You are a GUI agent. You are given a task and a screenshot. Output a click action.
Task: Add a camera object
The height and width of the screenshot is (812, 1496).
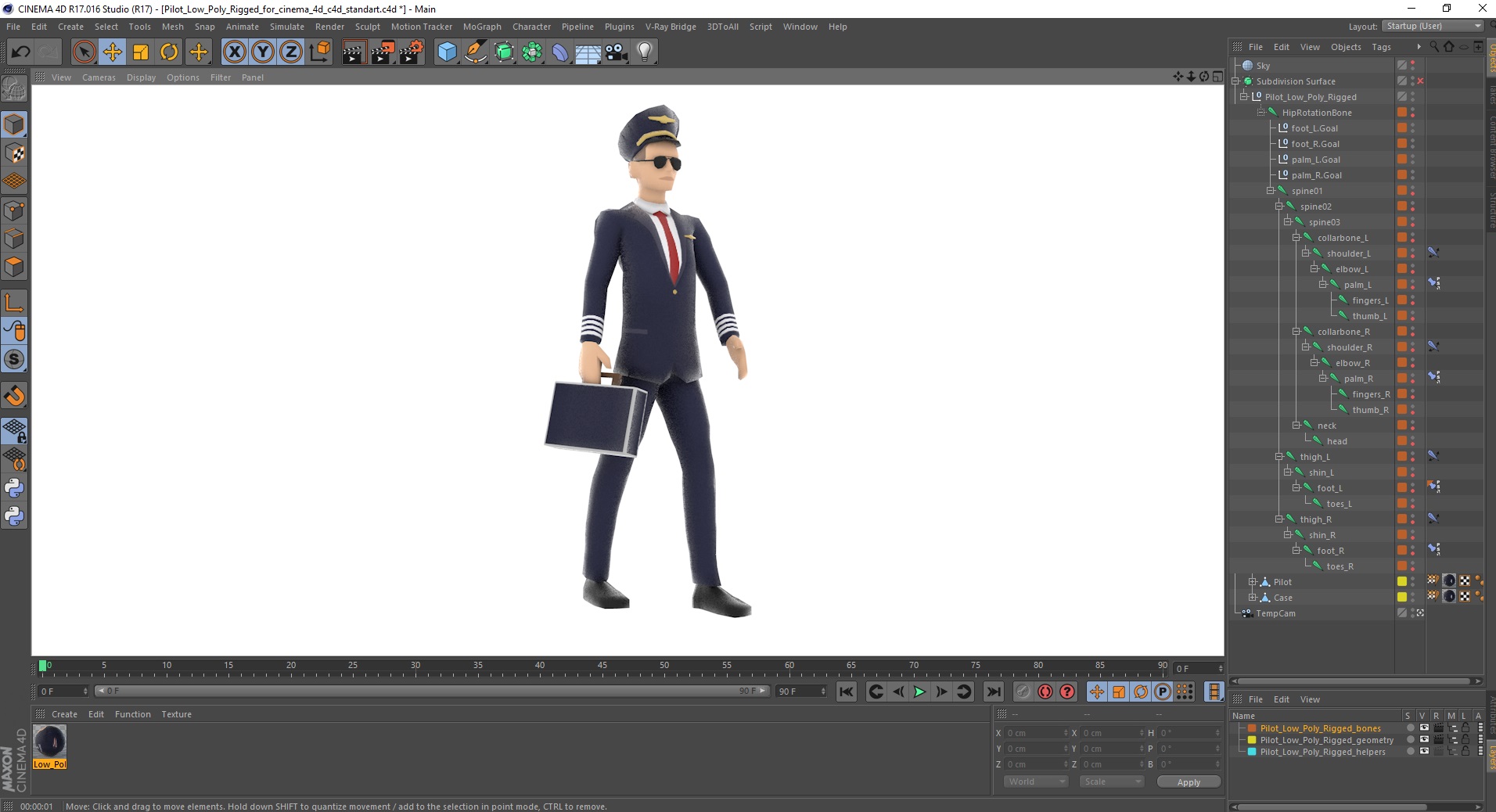(617, 52)
